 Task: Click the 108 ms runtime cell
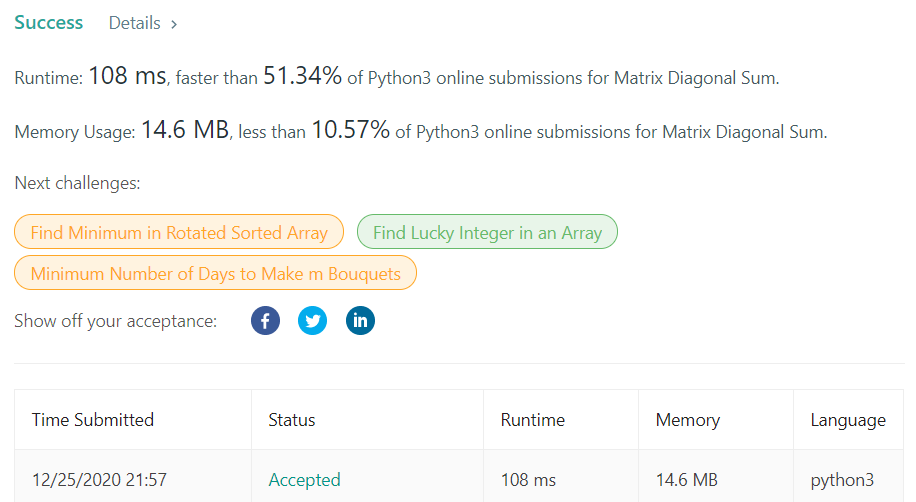click(x=528, y=480)
